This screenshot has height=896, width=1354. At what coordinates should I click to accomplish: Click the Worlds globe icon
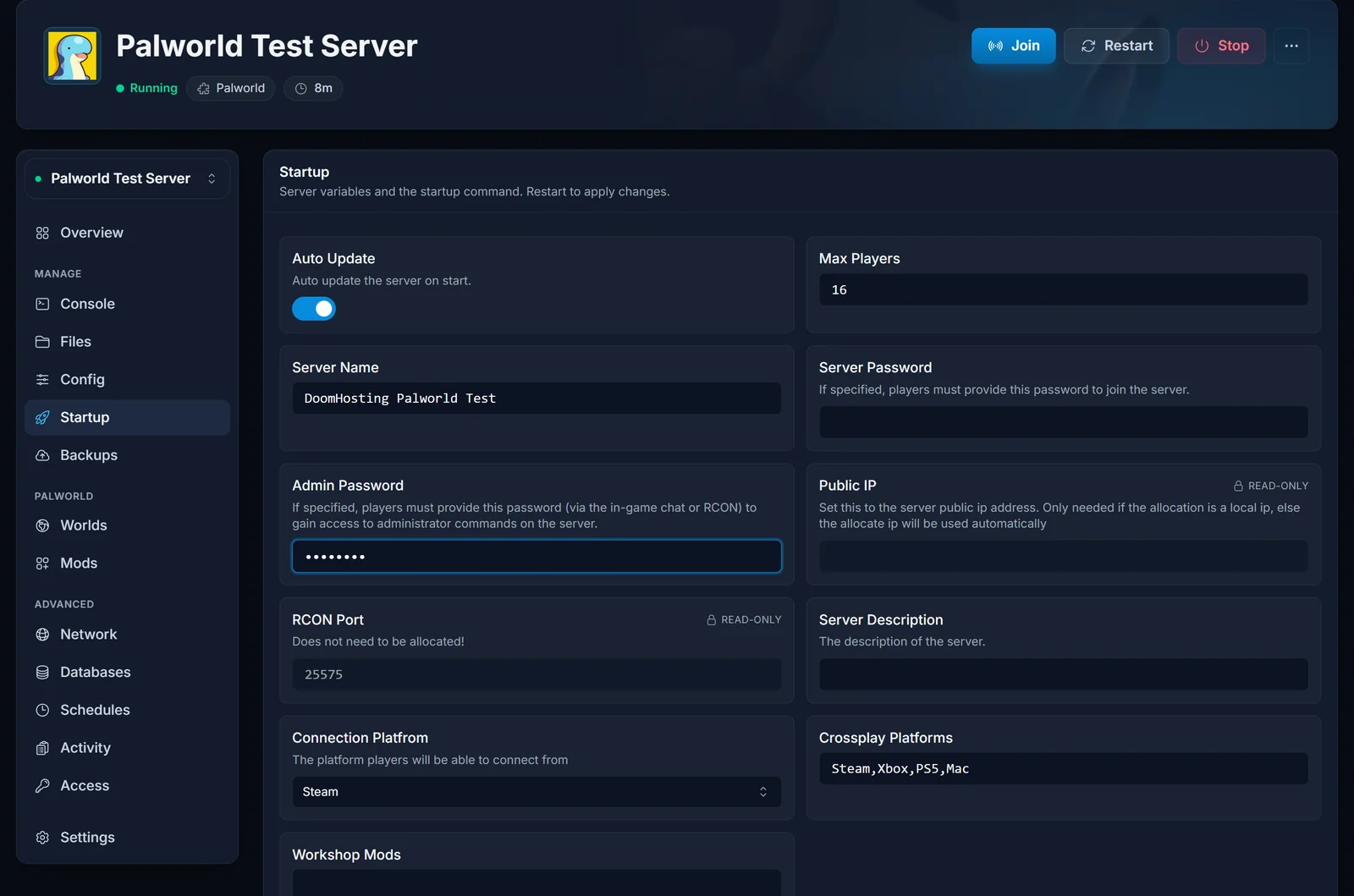[x=42, y=525]
